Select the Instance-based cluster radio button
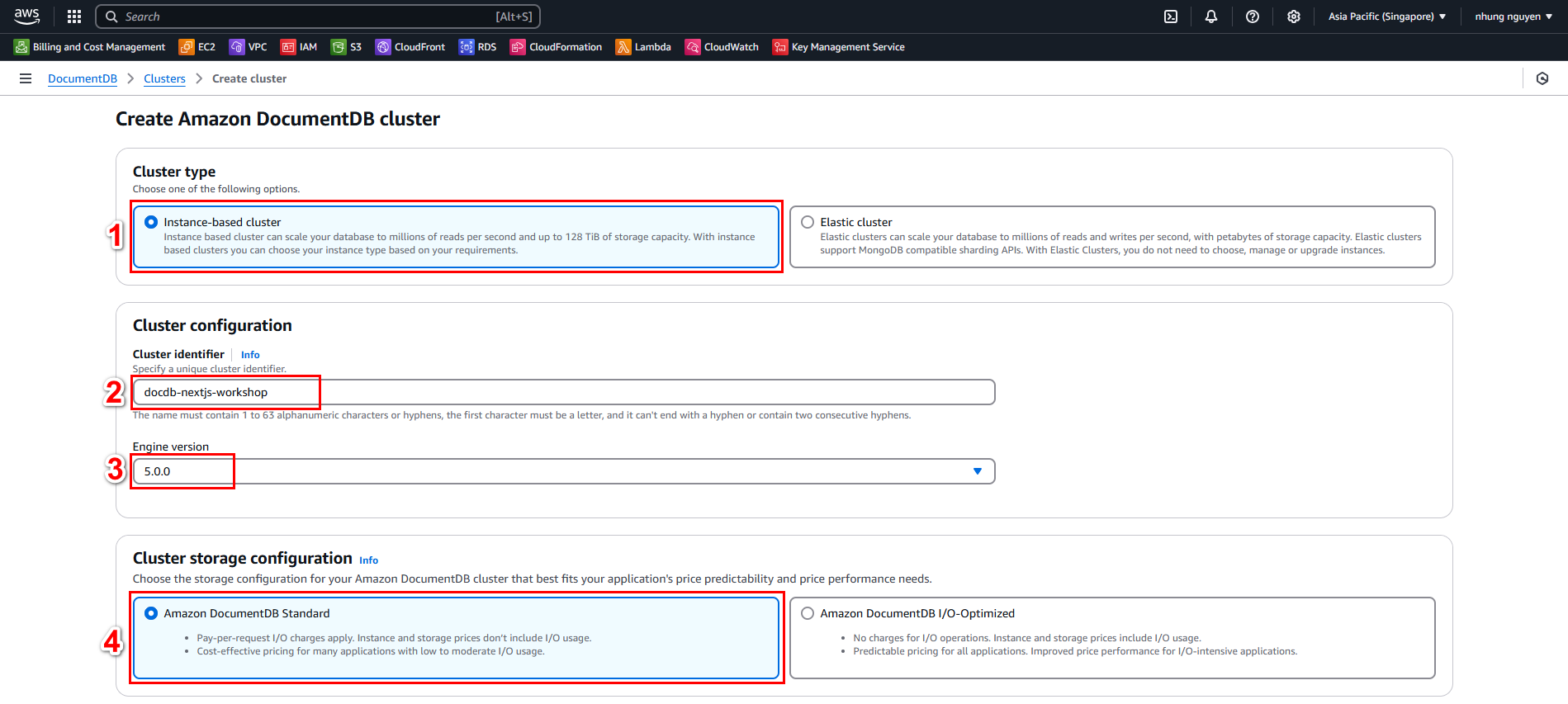The image size is (1568, 704). (x=151, y=222)
